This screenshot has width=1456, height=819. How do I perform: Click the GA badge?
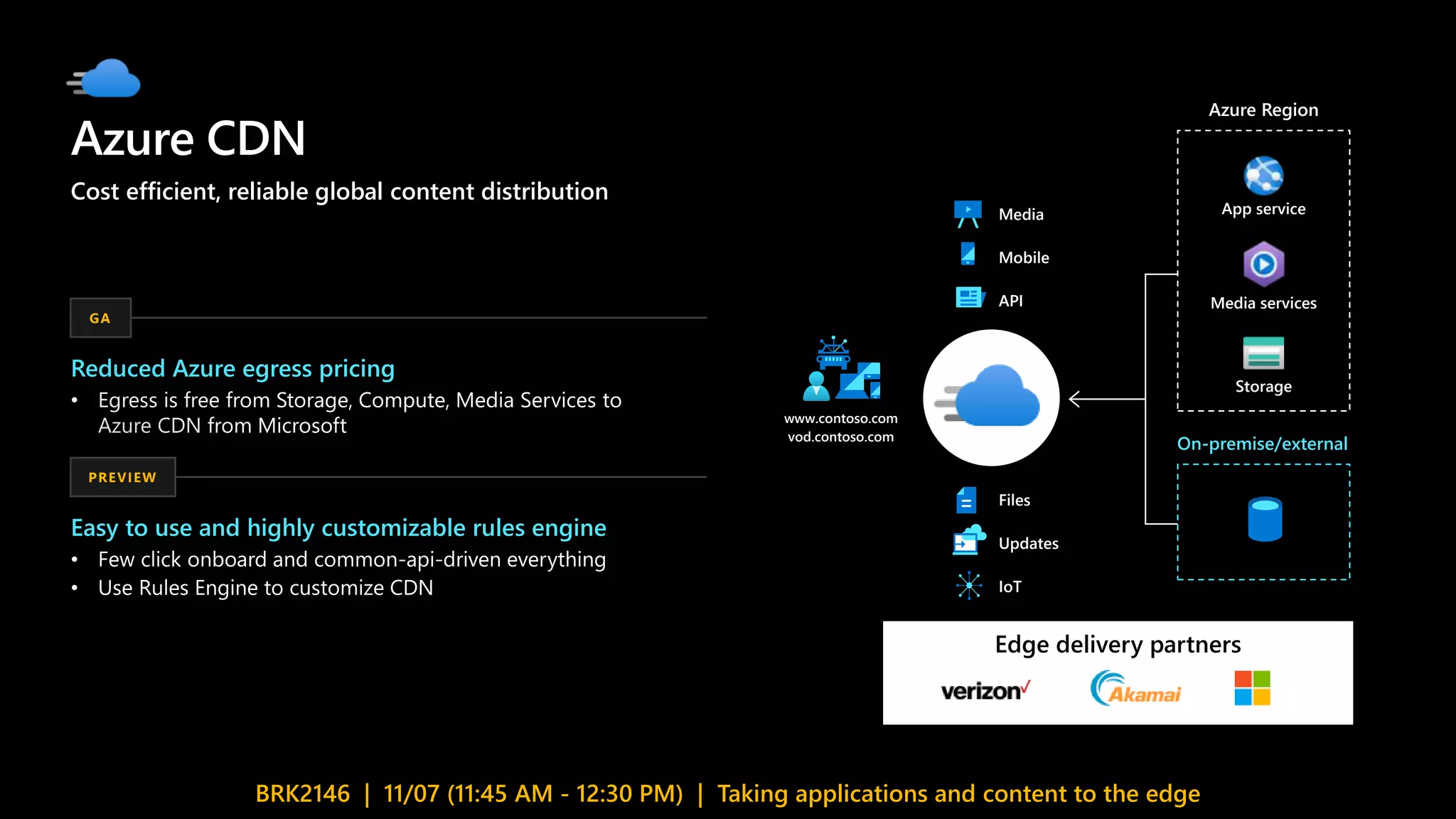[x=100, y=318]
